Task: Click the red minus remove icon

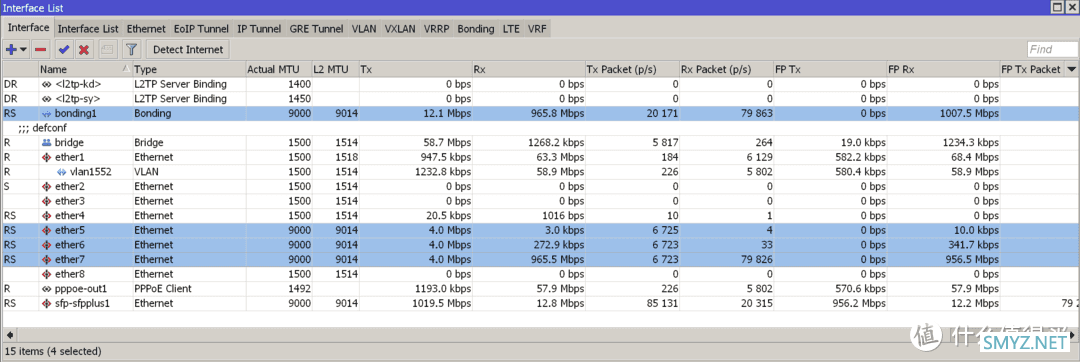Action: pyautogui.click(x=41, y=50)
